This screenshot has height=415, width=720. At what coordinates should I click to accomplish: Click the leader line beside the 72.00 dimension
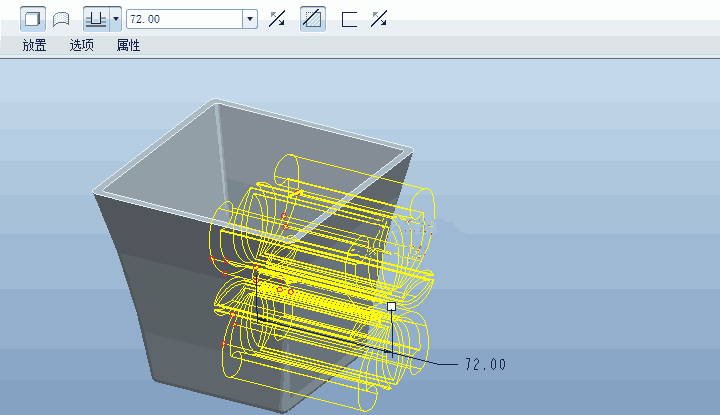430,361
